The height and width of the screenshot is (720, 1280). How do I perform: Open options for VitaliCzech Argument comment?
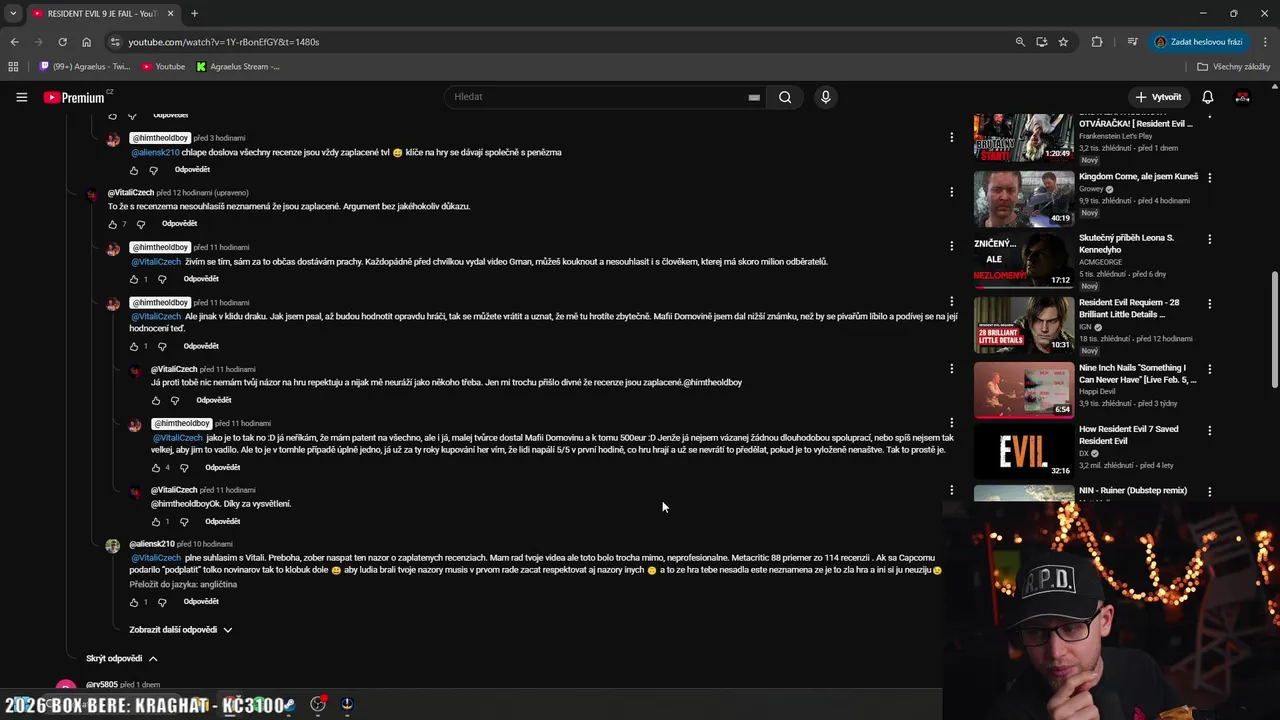click(951, 192)
